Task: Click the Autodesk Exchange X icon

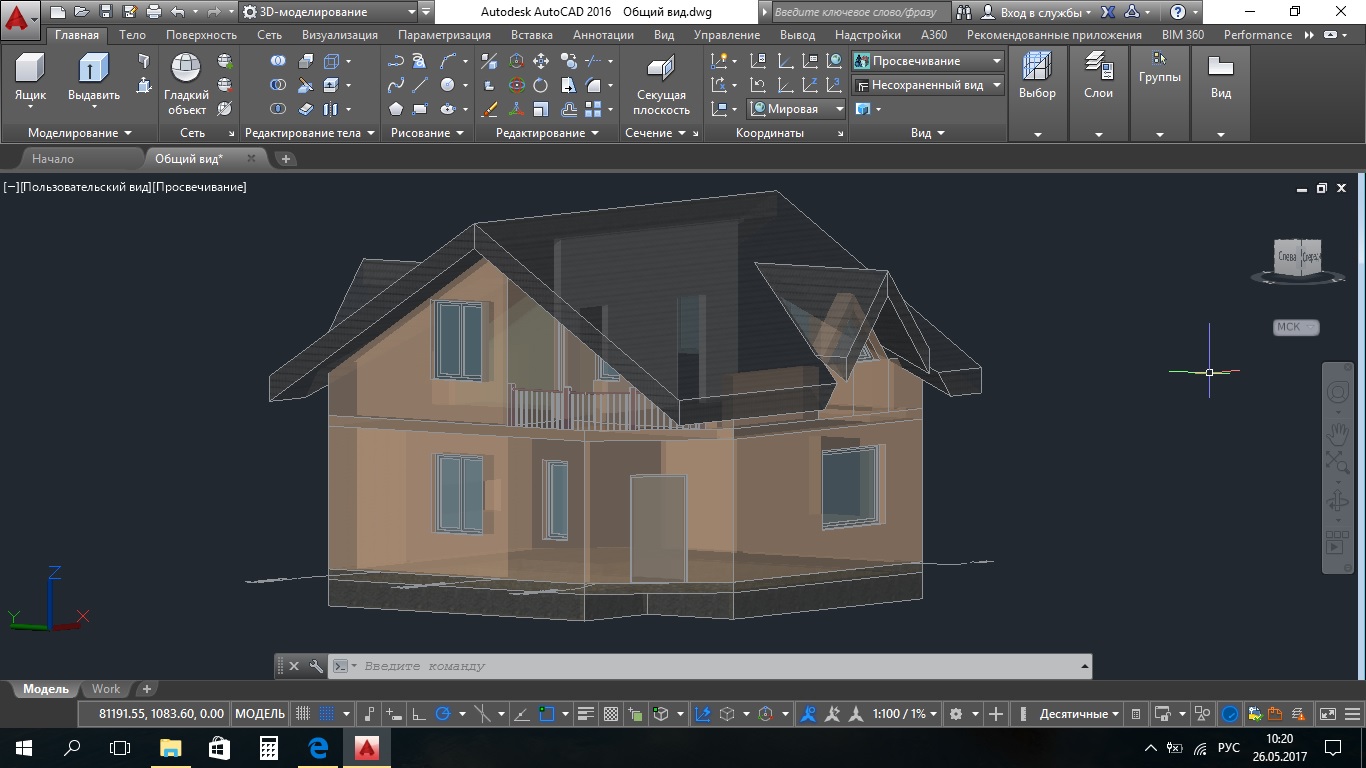Action: coord(1108,12)
